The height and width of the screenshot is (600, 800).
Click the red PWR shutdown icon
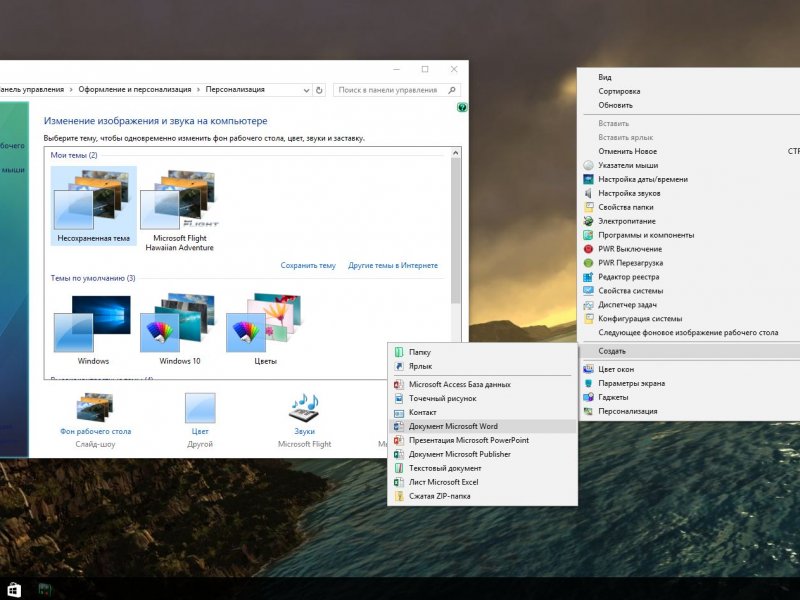pos(588,249)
